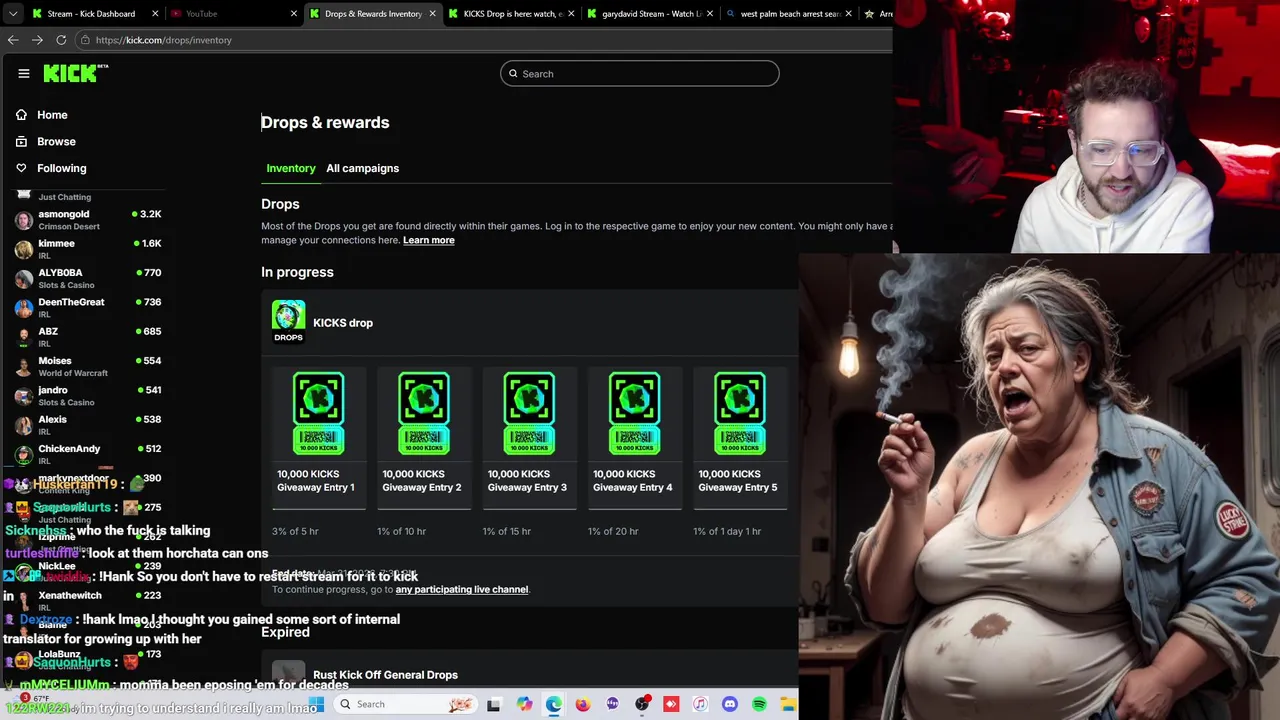This screenshot has height=720, width=1280.
Task: Select the Giveaway Entry 3 reward badge
Action: coord(529,413)
